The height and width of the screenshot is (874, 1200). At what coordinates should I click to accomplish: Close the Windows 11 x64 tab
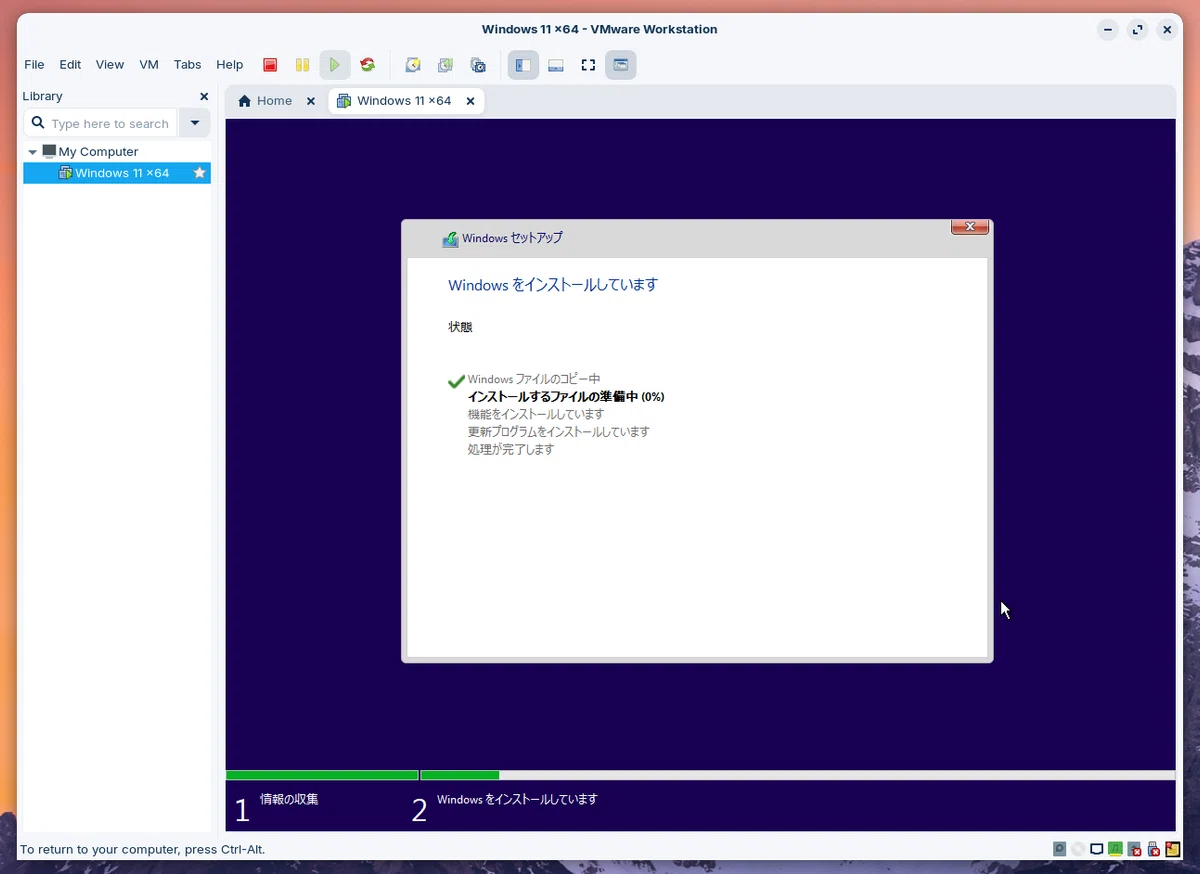471,101
